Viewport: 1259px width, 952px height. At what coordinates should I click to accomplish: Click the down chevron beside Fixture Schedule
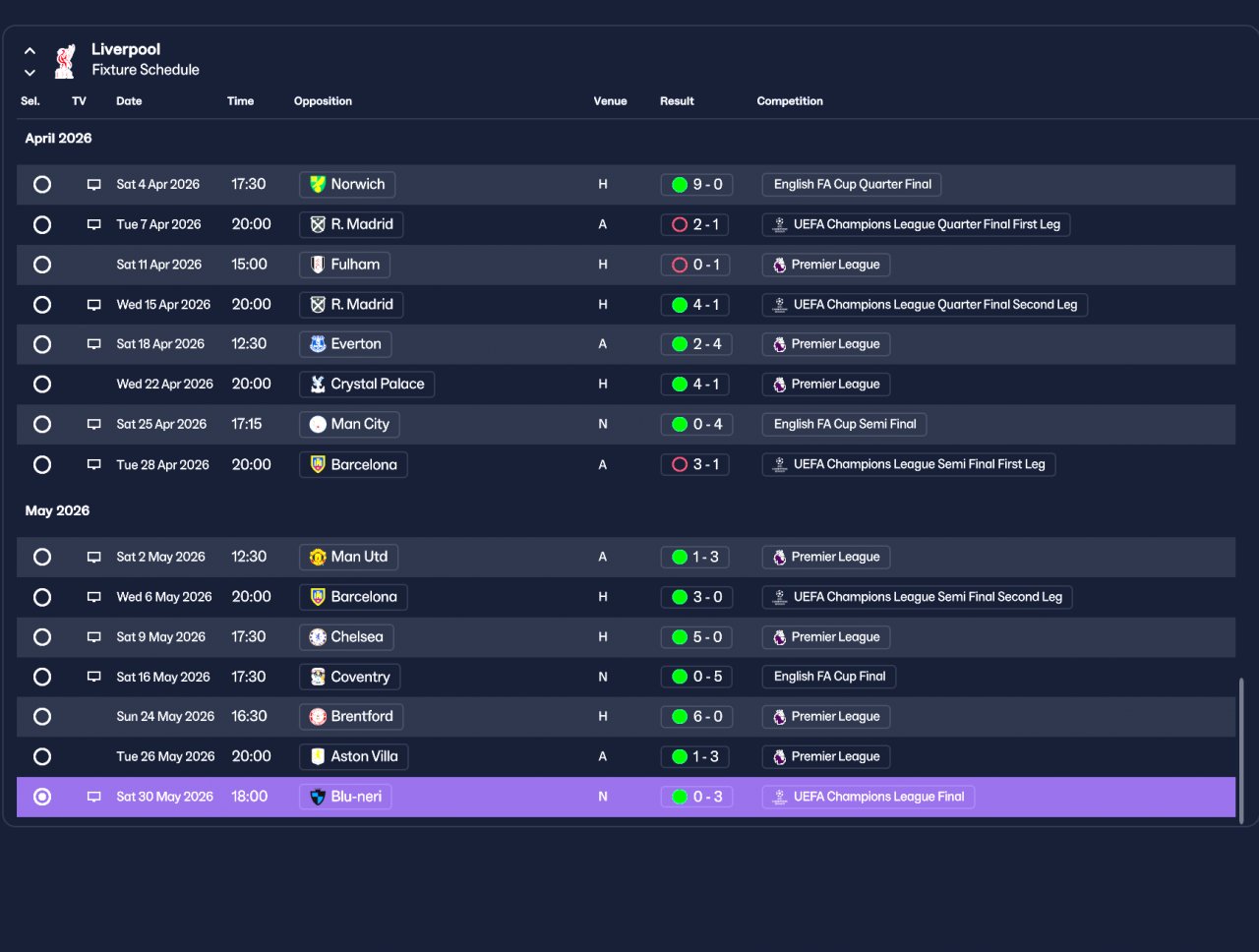(x=30, y=72)
